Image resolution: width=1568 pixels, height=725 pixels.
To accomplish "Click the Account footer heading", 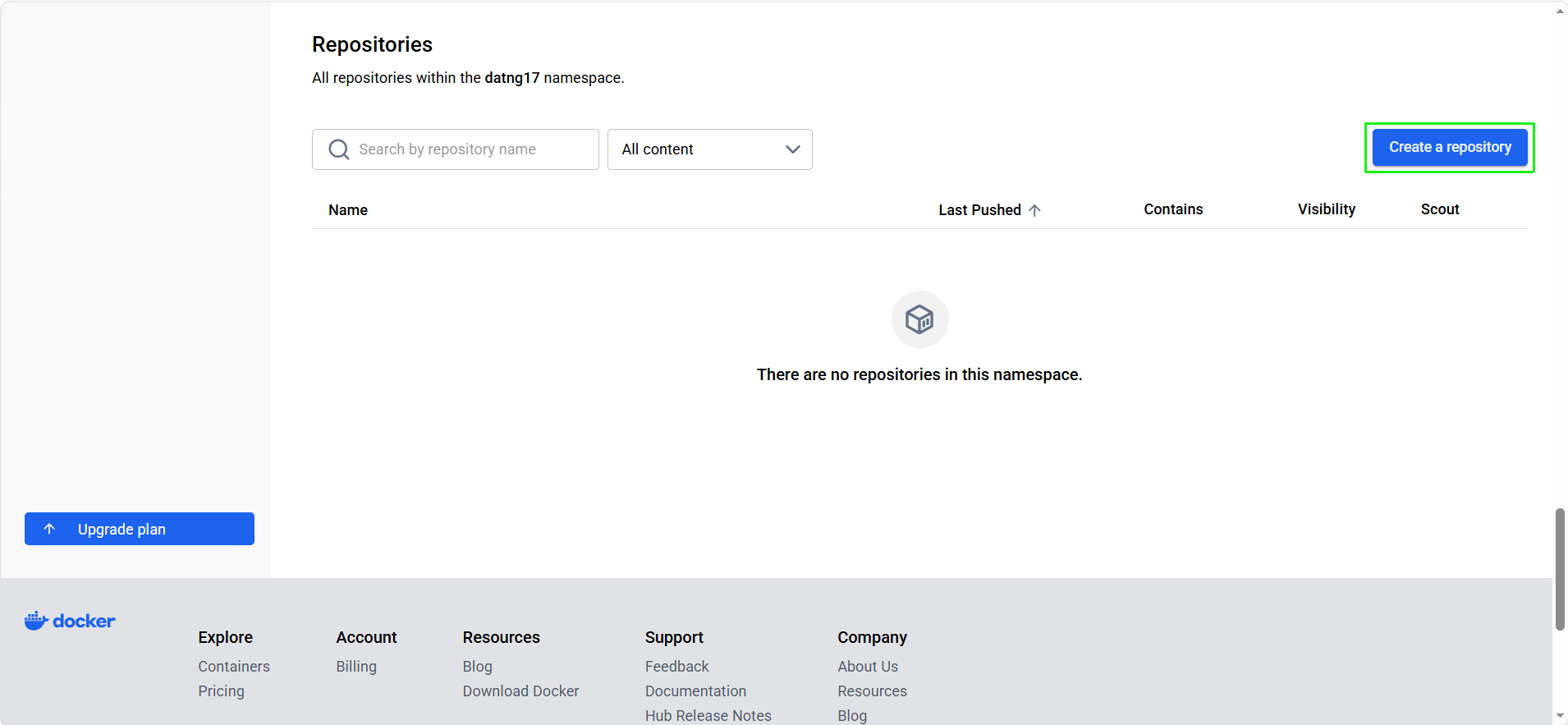I will coord(366,637).
